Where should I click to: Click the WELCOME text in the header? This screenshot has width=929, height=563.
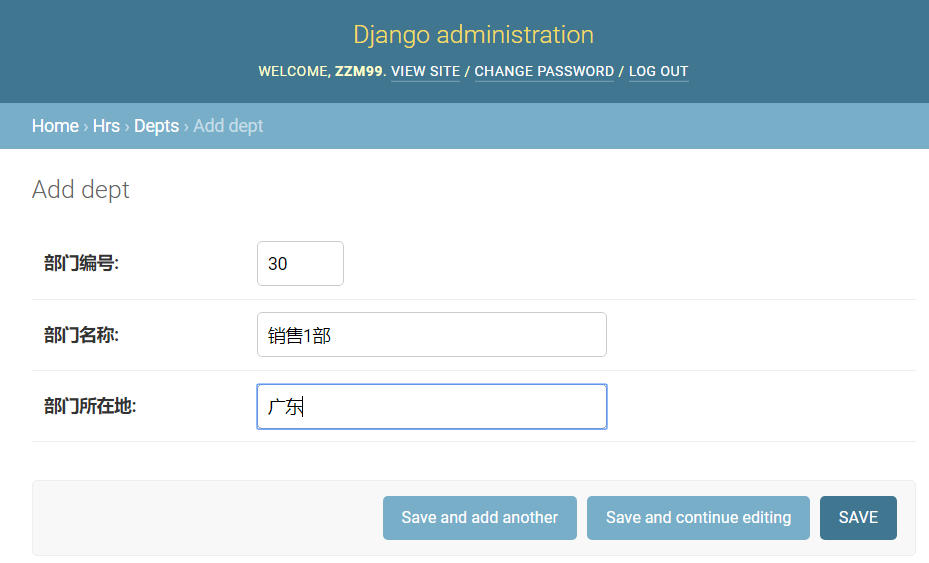[x=293, y=72]
